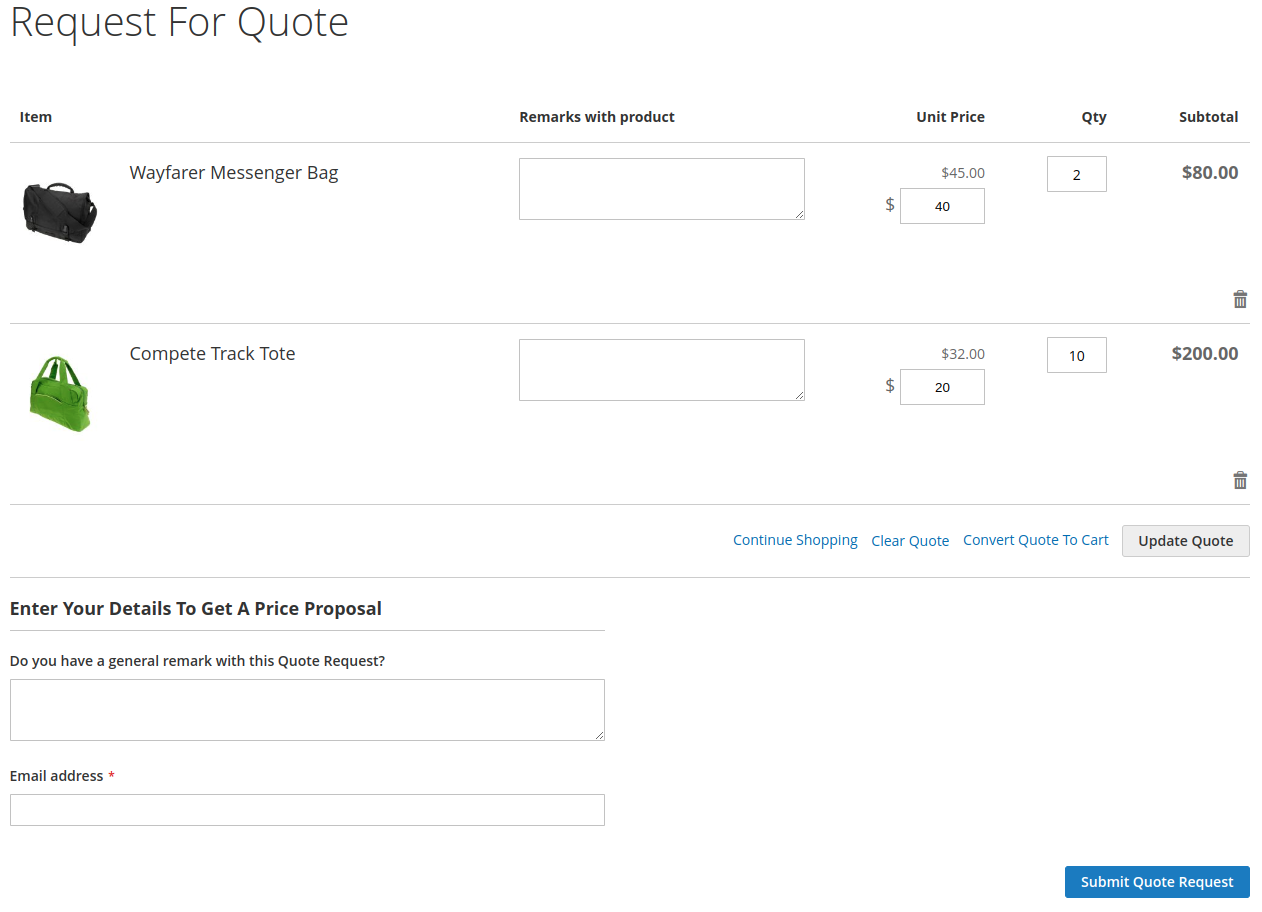This screenshot has width=1262, height=912.
Task: Select the quantity field showing 2
Action: [x=1077, y=174]
